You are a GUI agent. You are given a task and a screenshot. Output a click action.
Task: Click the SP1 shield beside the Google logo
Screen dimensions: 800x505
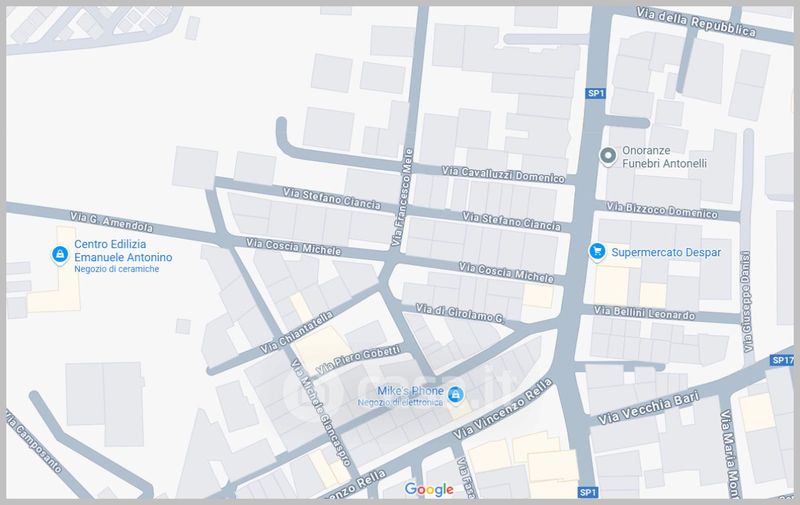(x=589, y=492)
